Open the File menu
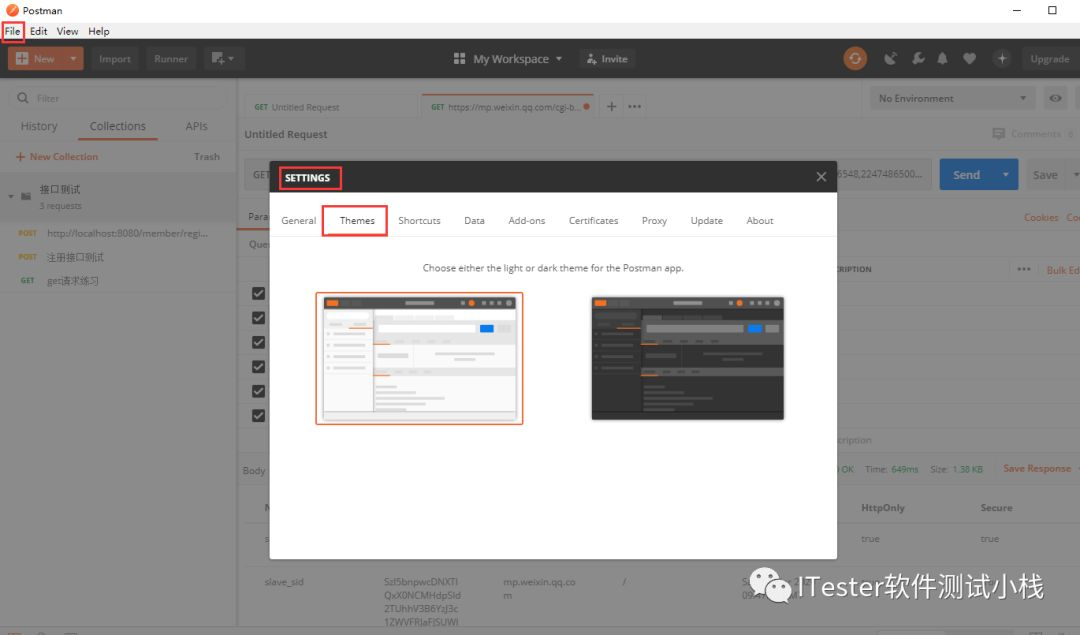 12,31
